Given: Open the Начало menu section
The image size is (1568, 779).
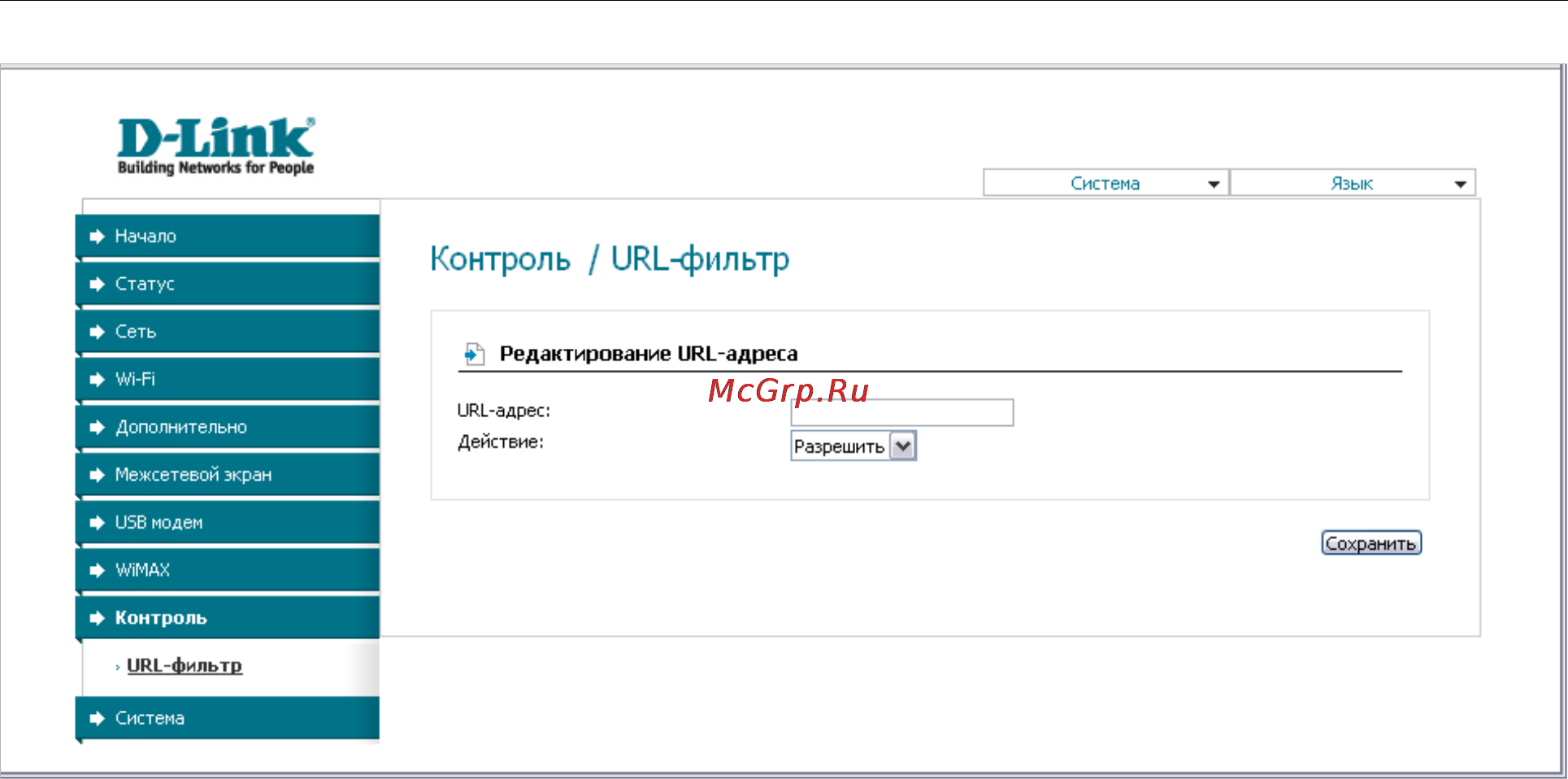Looking at the screenshot, I should [x=228, y=236].
